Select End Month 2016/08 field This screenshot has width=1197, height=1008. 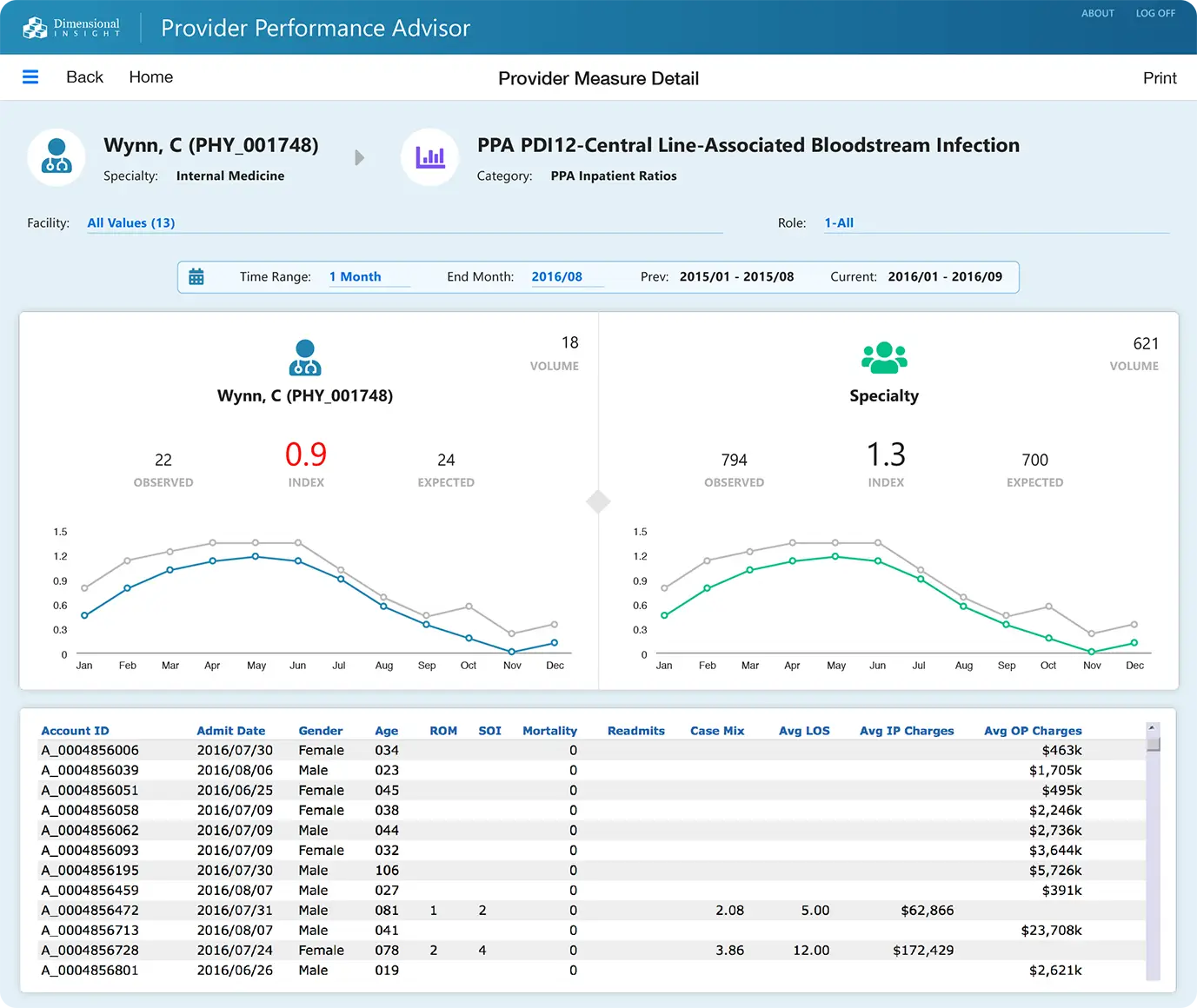click(x=556, y=277)
